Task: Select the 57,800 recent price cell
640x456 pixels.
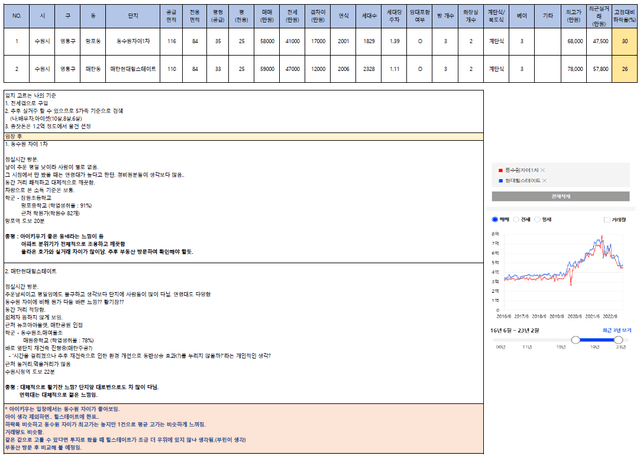Action: click(x=600, y=69)
